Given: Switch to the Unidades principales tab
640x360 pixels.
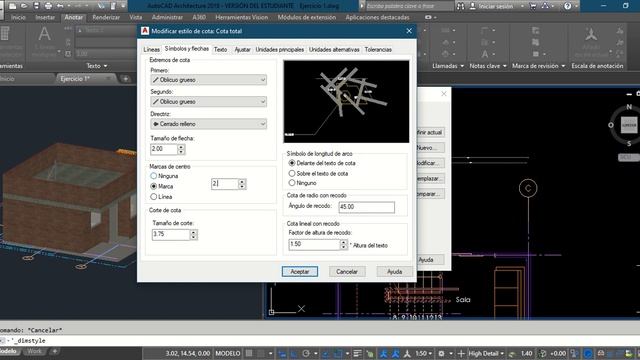Looking at the screenshot, I should click(280, 49).
